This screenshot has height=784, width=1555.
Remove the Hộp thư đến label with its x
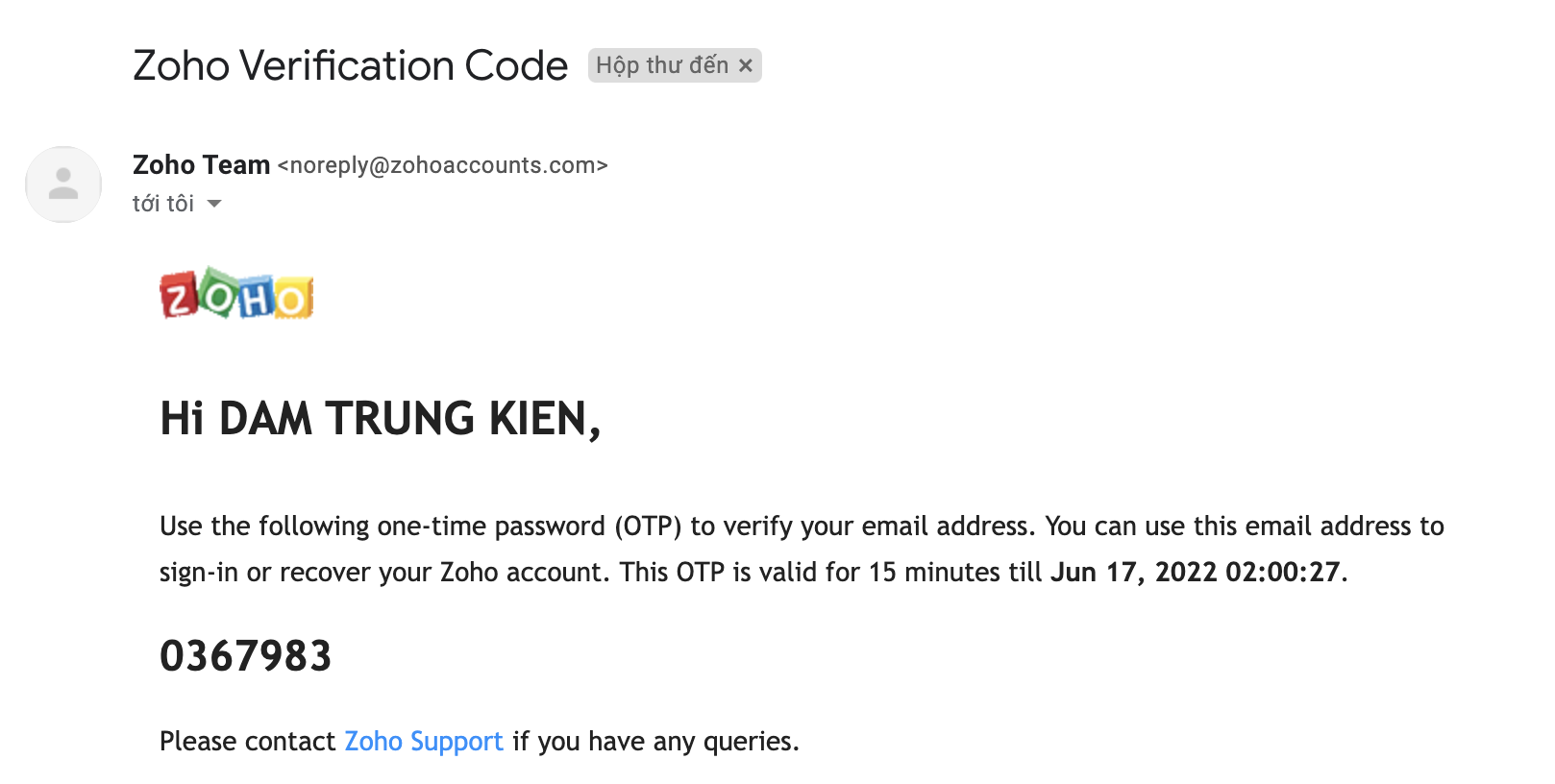[745, 66]
